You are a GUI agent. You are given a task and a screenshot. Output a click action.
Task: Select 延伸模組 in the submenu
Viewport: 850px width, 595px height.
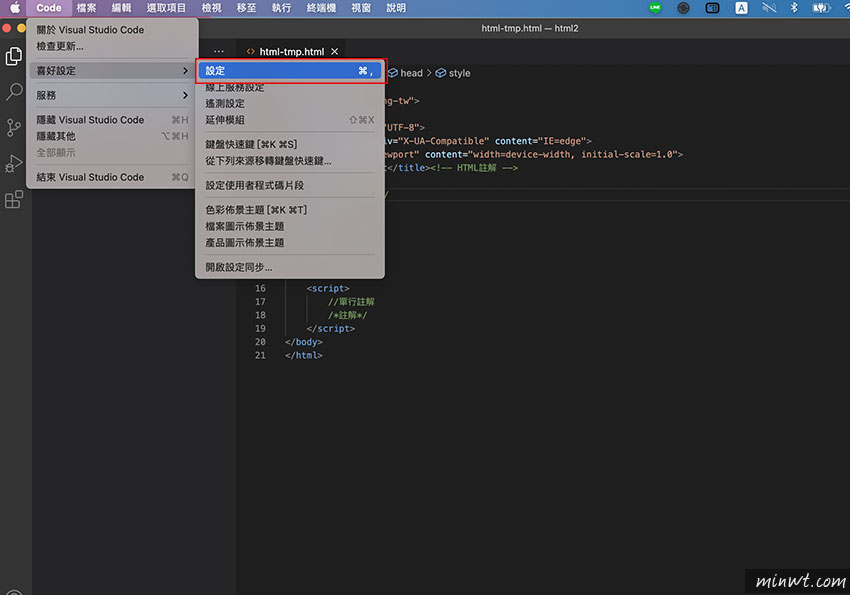[290, 120]
